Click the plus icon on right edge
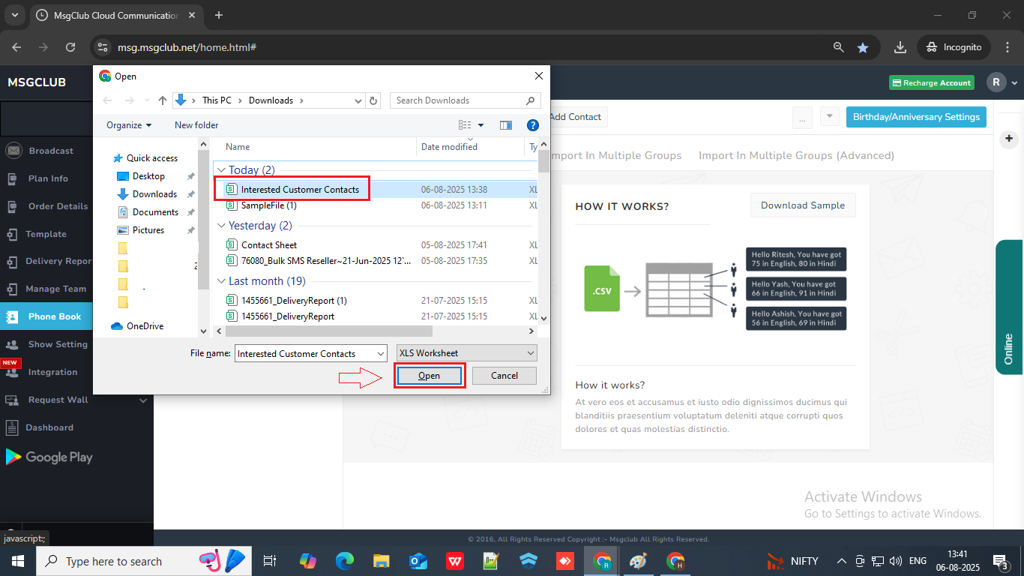The image size is (1024, 576). pos(1009,138)
